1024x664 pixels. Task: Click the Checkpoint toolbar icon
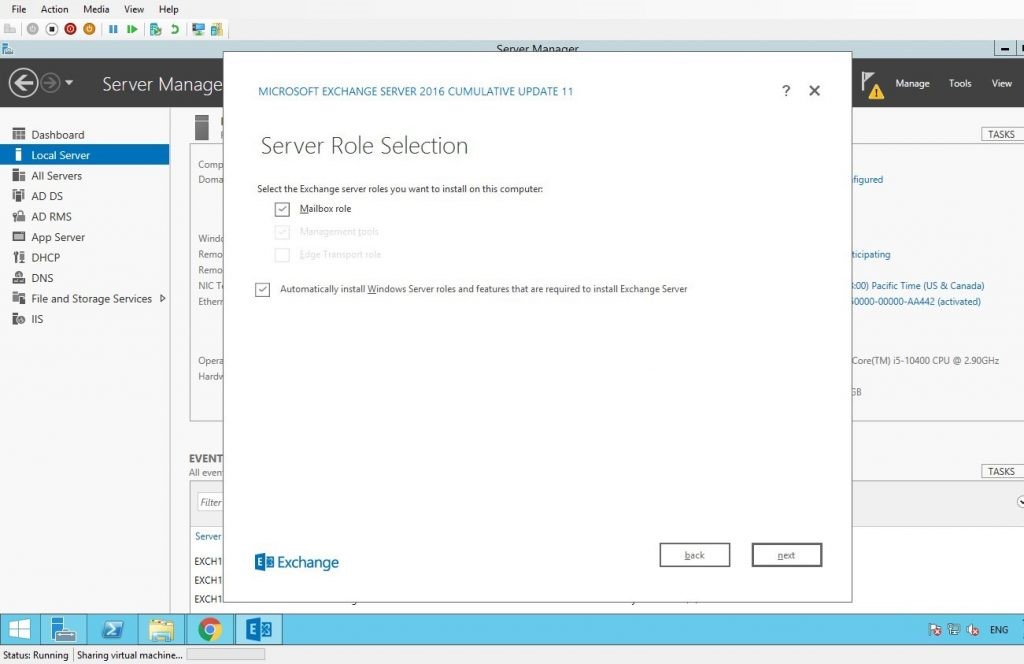pos(155,29)
